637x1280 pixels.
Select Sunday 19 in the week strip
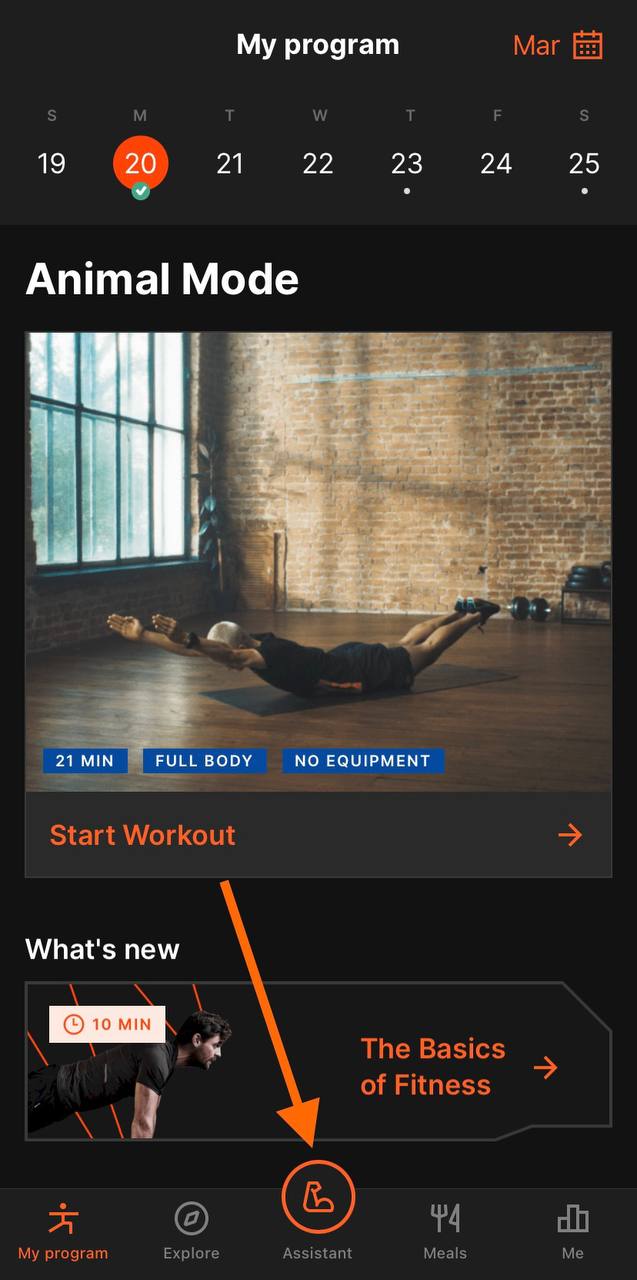click(x=52, y=163)
